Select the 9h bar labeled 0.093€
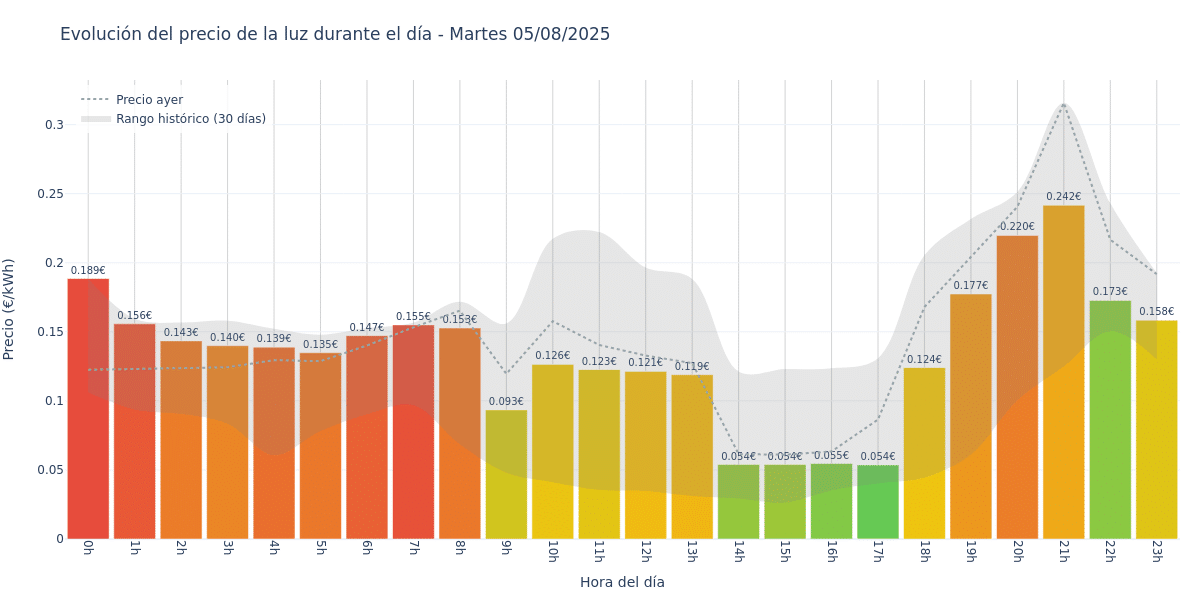The width and height of the screenshot is (1200, 600). tap(506, 474)
